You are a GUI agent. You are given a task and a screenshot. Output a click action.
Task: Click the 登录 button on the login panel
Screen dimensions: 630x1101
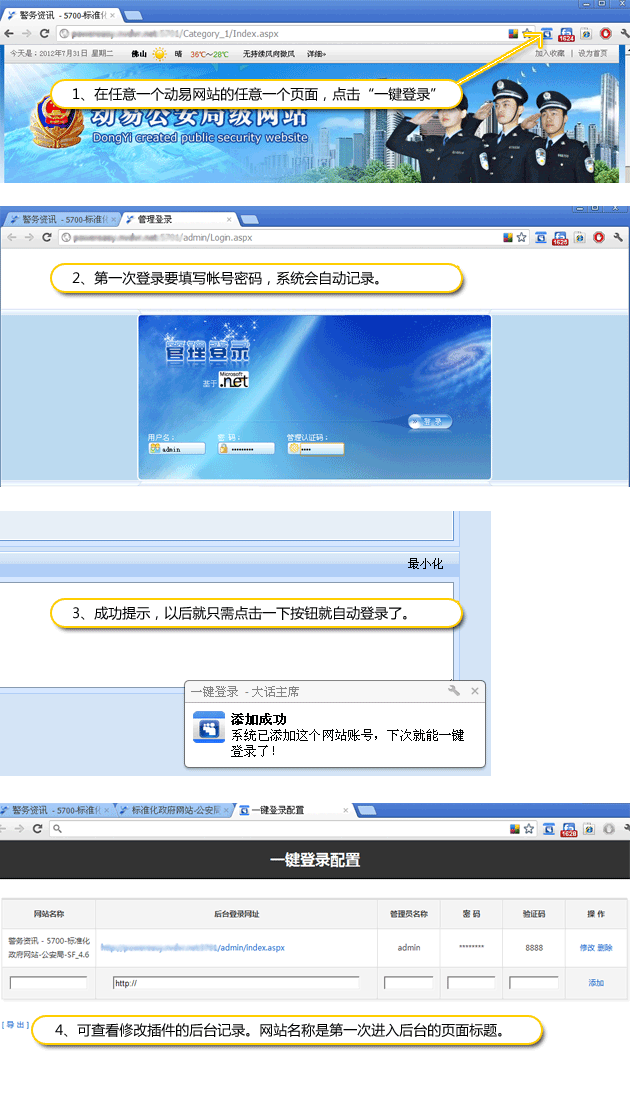(x=430, y=422)
